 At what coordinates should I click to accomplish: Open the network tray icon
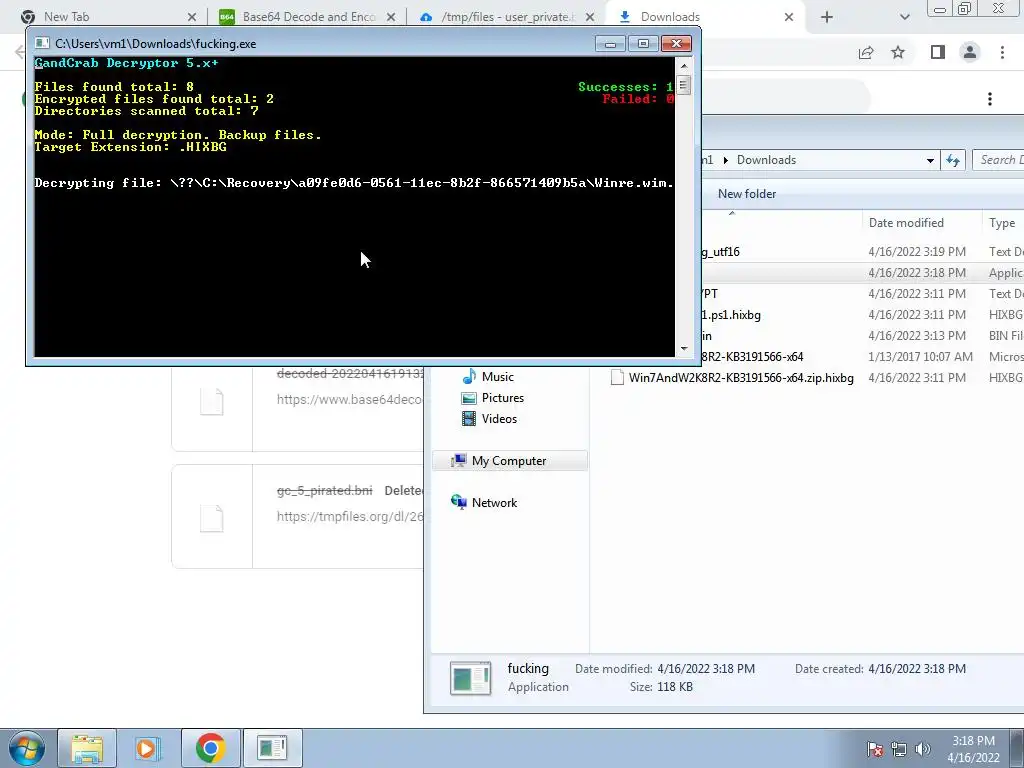click(x=899, y=749)
